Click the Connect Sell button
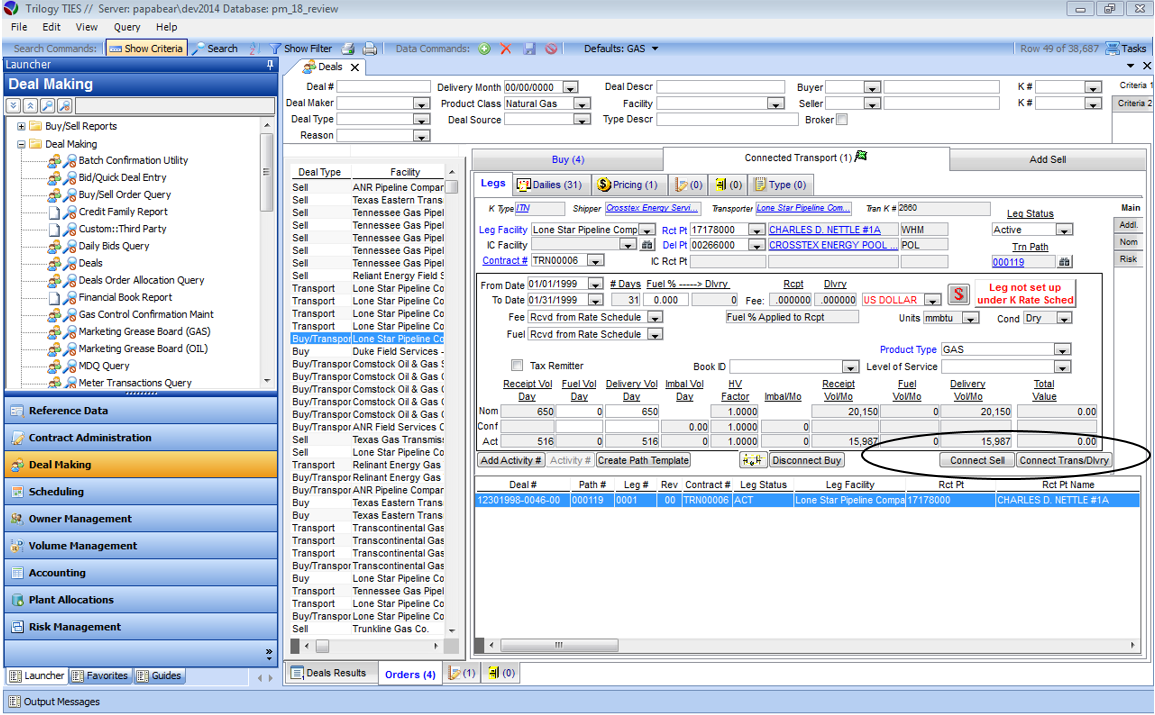 click(x=977, y=460)
